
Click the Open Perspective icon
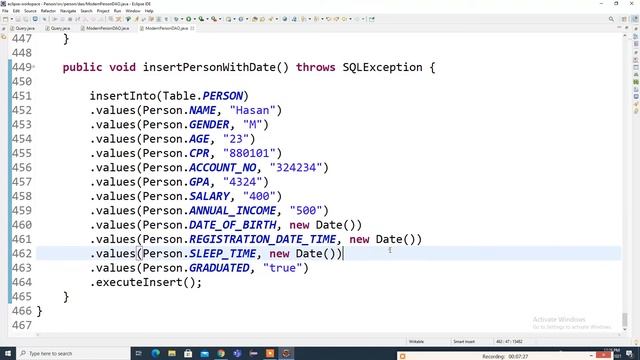pyautogui.click(x=624, y=19)
